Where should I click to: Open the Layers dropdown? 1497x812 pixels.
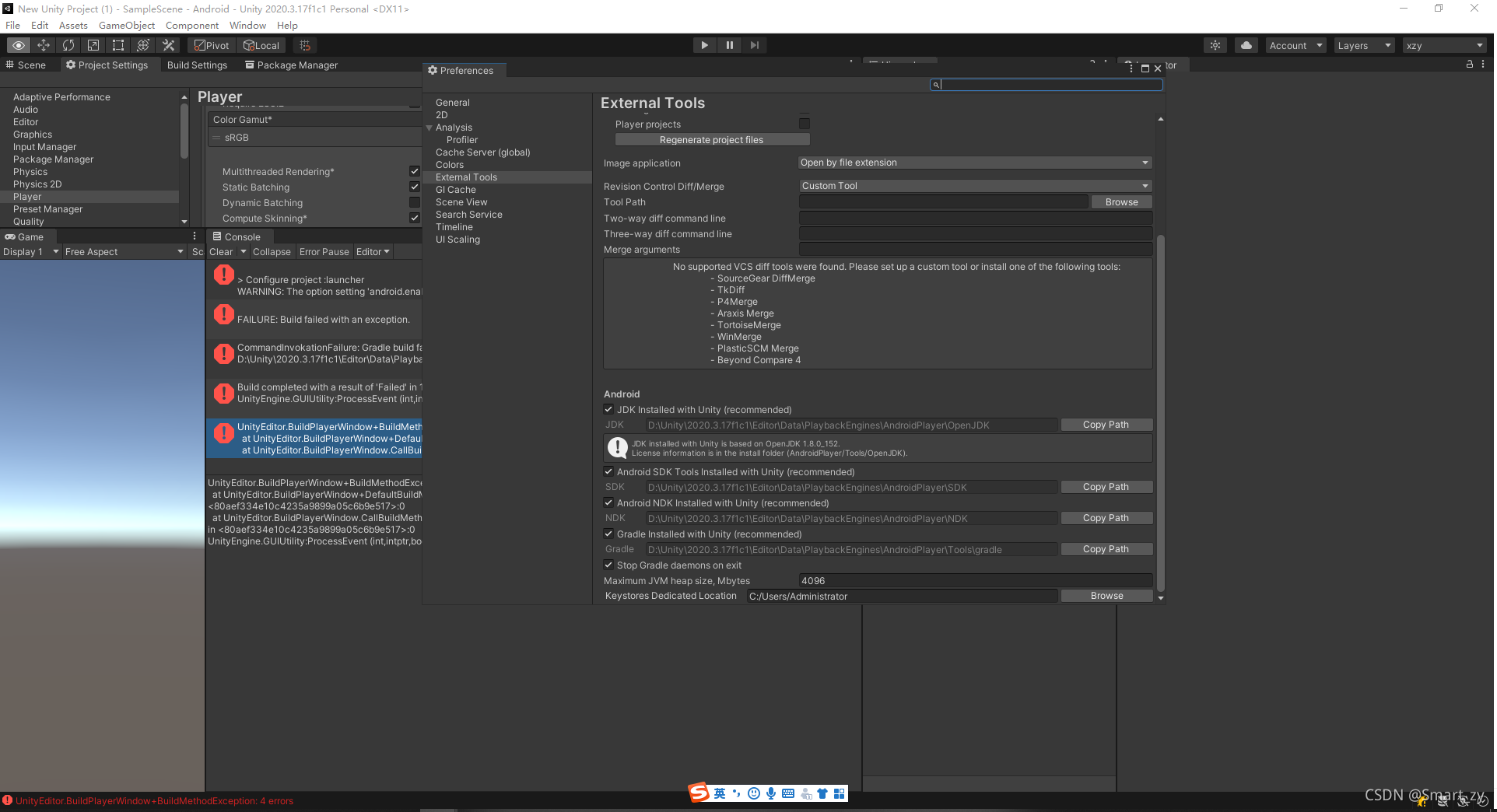tap(1364, 45)
